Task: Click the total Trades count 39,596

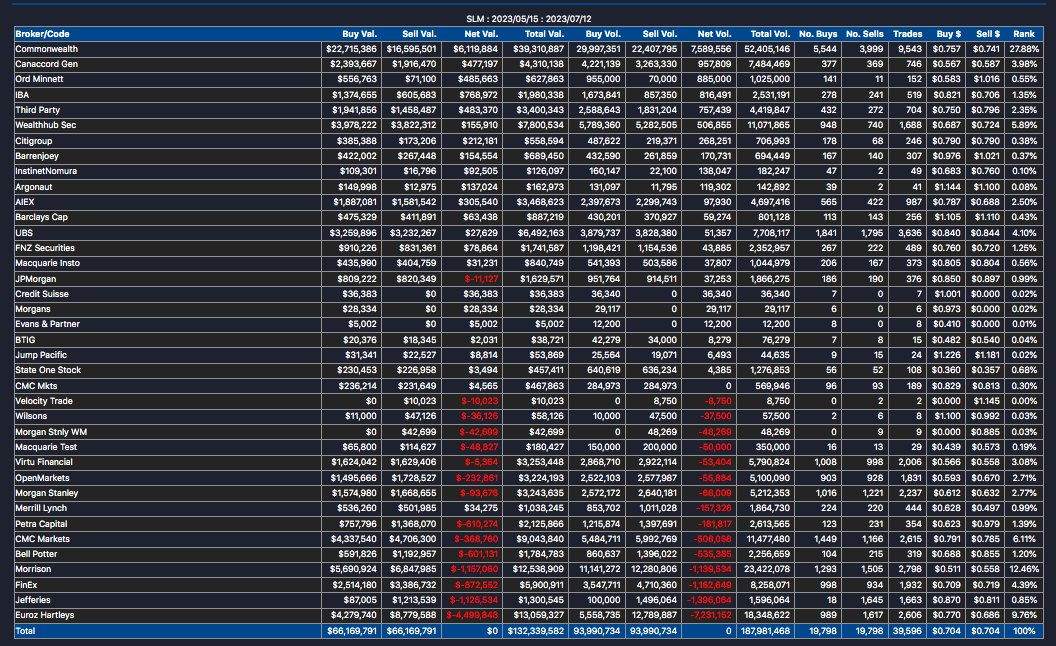Action: pyautogui.click(x=908, y=631)
